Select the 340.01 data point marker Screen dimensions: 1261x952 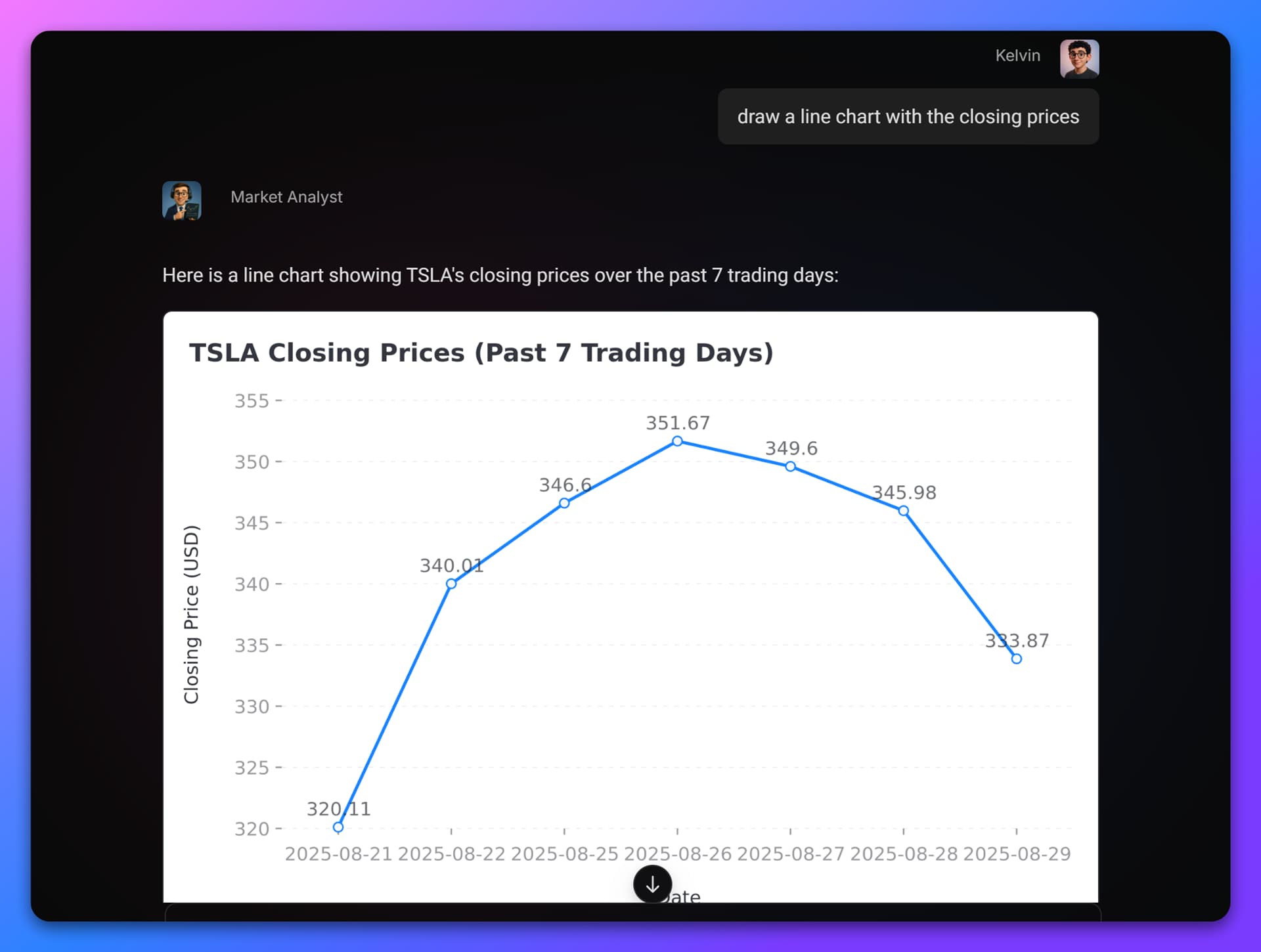(x=451, y=584)
